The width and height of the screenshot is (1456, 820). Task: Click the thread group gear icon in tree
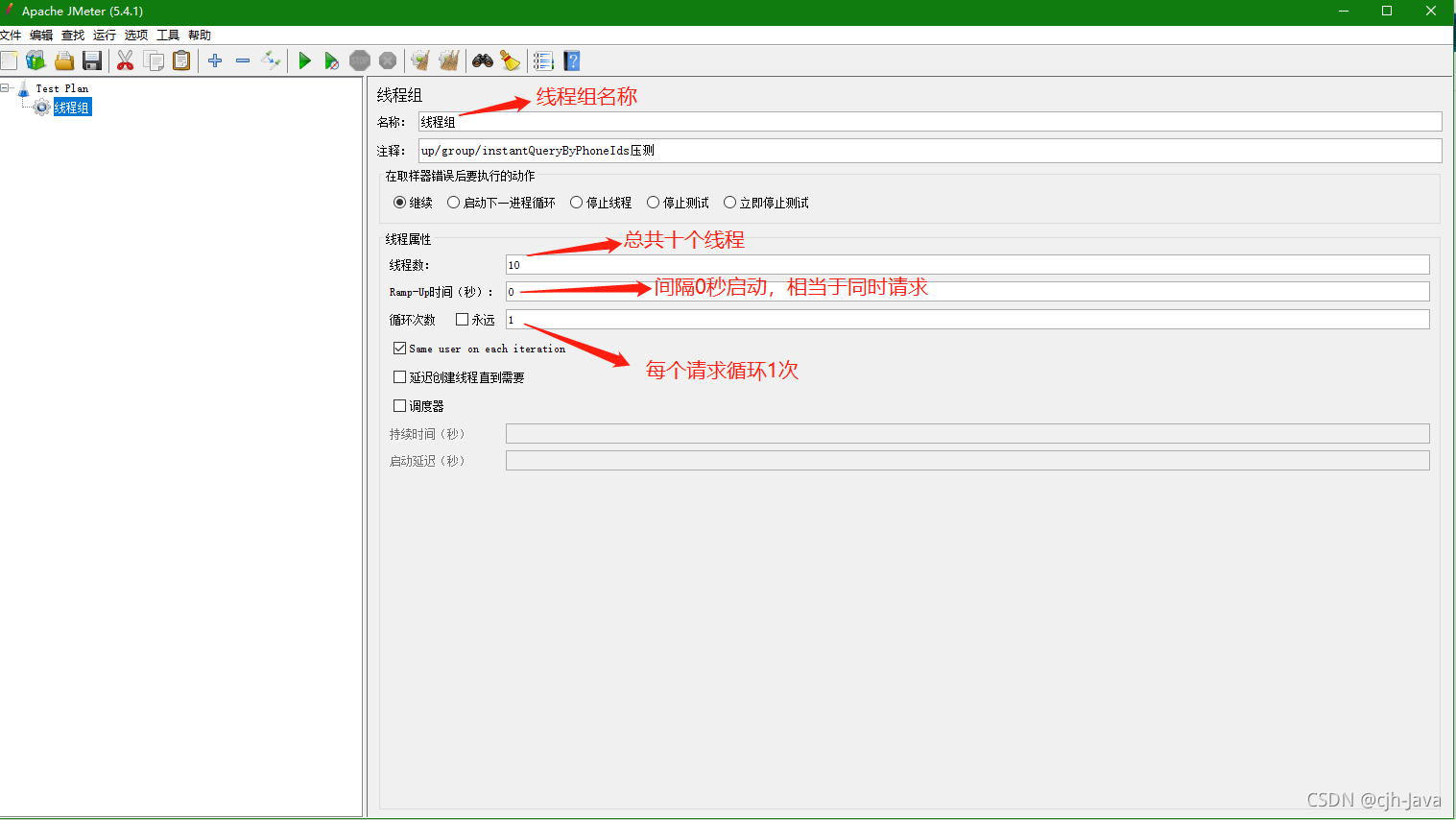[41, 108]
